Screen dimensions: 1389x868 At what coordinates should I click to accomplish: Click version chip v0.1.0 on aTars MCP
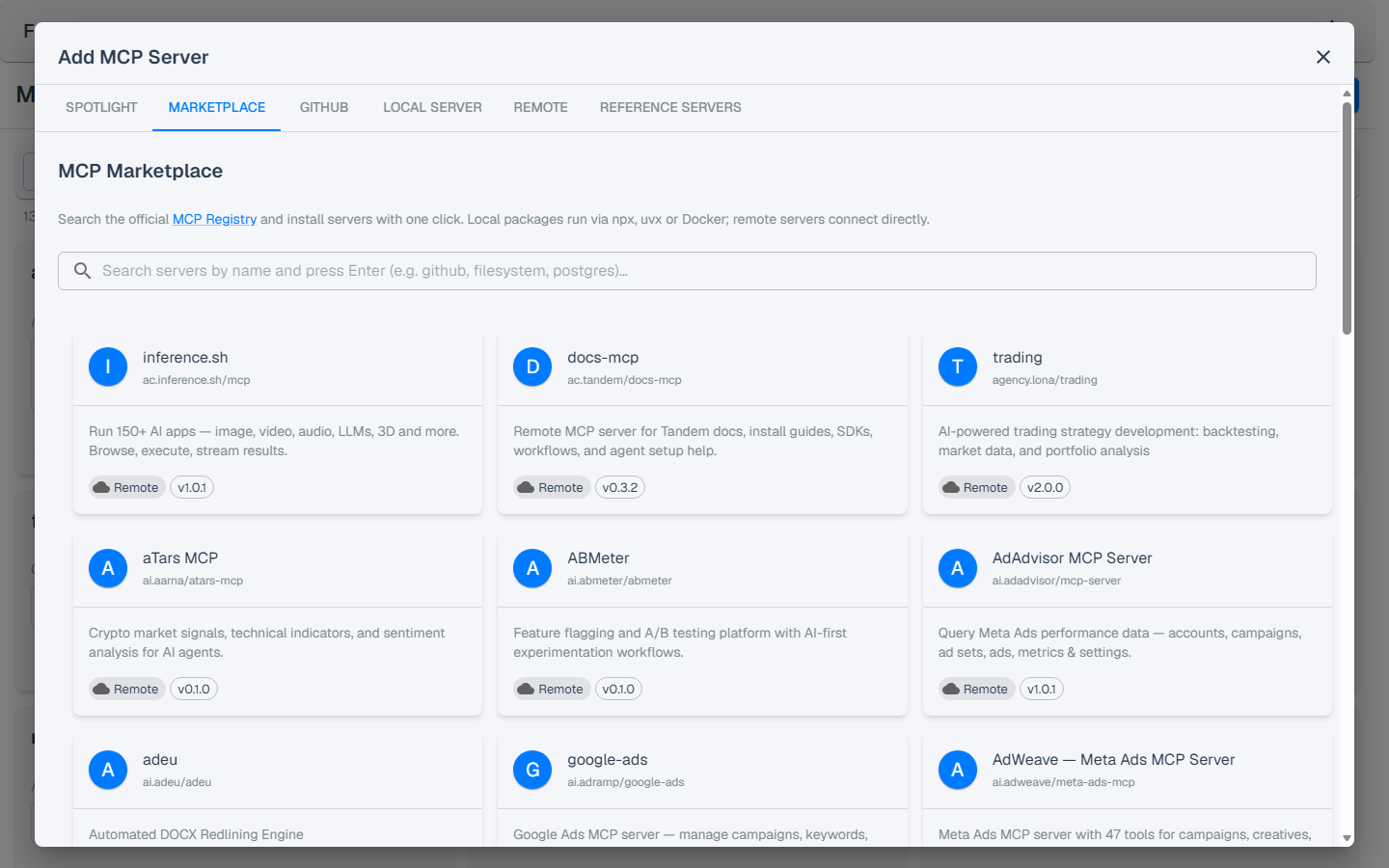click(x=194, y=689)
